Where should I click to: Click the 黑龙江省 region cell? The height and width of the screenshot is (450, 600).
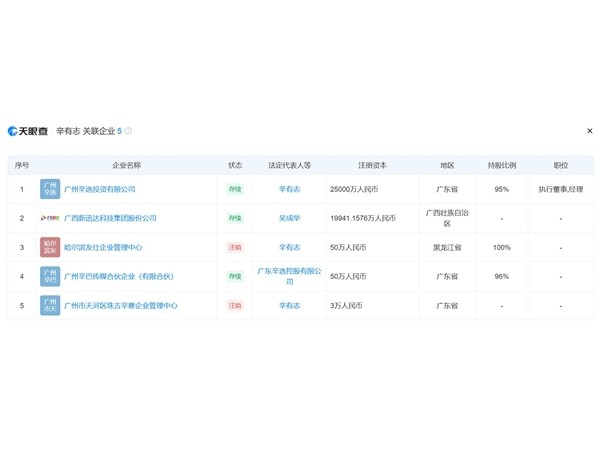(x=447, y=247)
